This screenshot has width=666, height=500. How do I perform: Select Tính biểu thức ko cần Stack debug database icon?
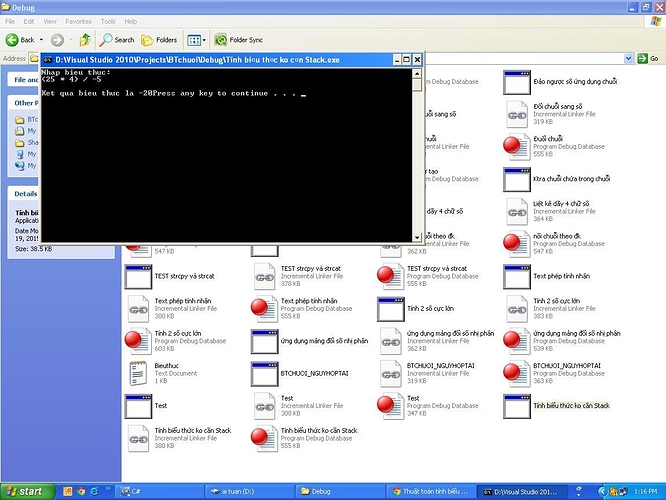click(x=263, y=438)
